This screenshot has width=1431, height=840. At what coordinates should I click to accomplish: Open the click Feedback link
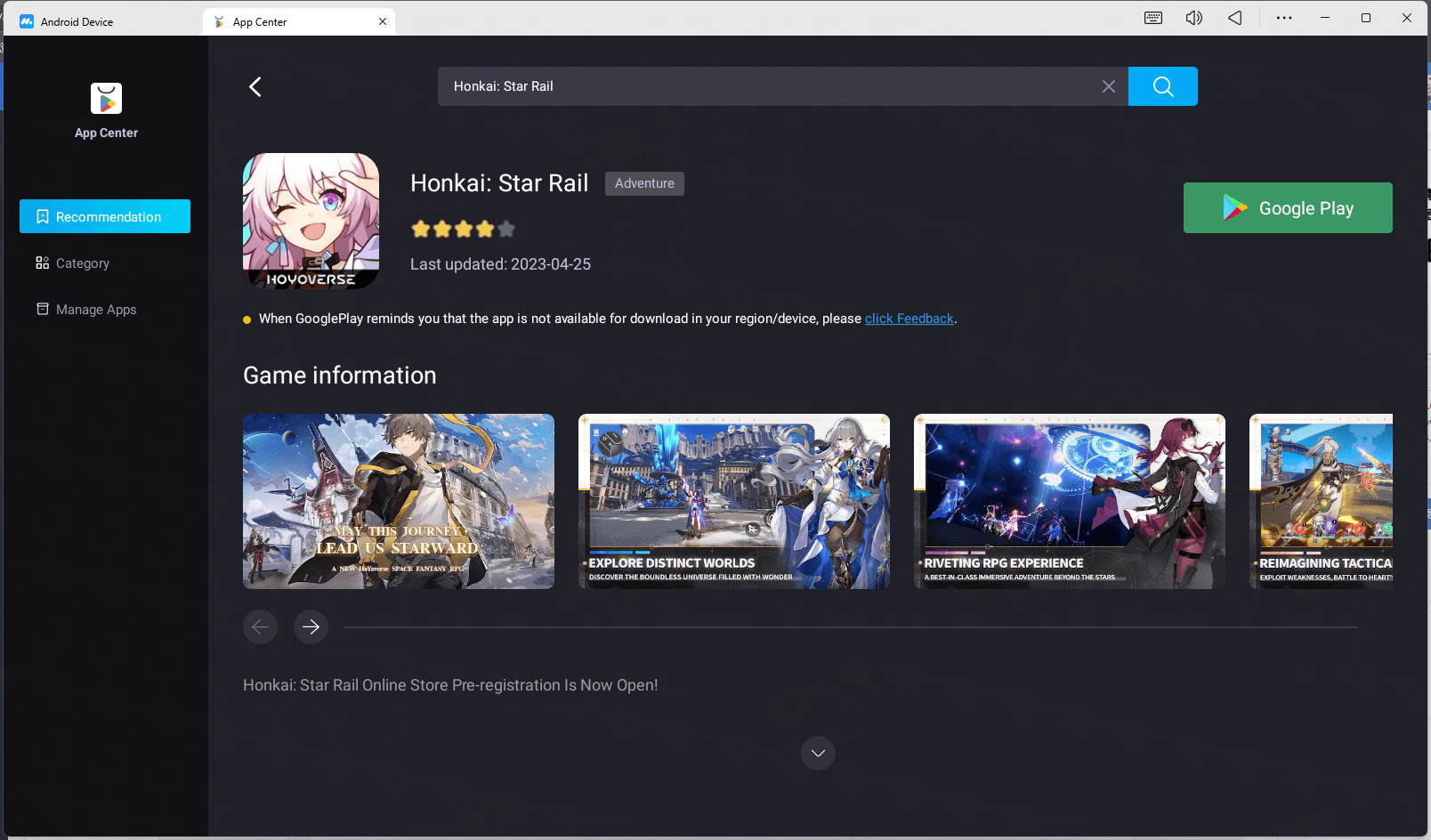[x=909, y=319]
